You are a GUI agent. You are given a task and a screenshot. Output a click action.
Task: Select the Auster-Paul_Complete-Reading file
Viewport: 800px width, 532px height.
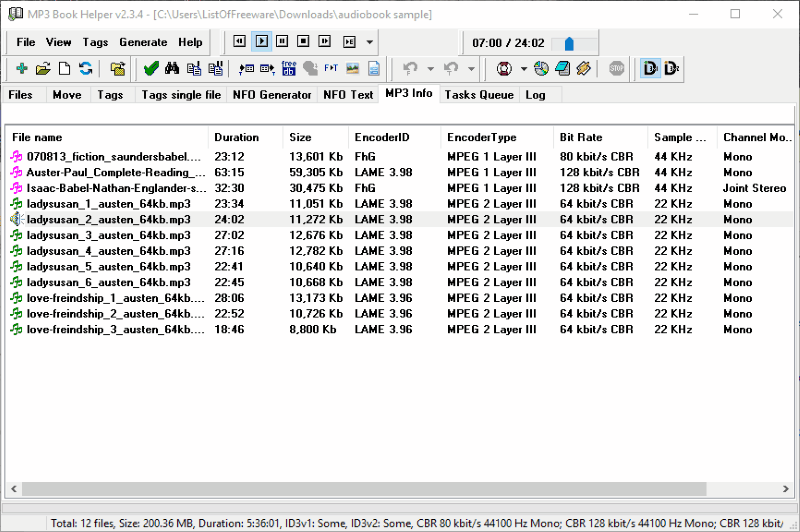400,172
